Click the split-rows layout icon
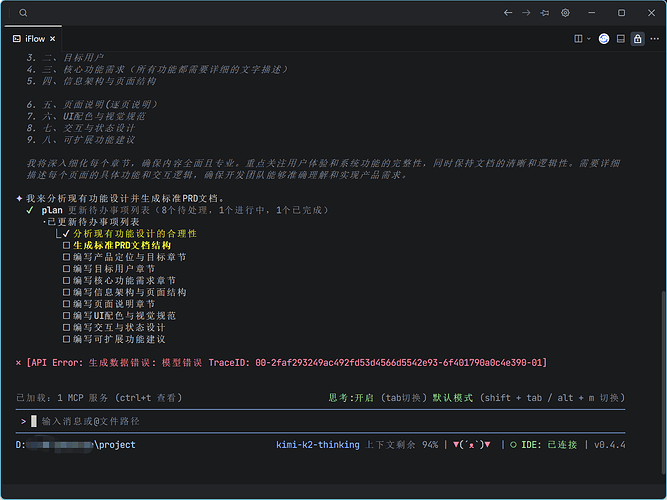Viewport: 667px width, 500px height. [621, 39]
